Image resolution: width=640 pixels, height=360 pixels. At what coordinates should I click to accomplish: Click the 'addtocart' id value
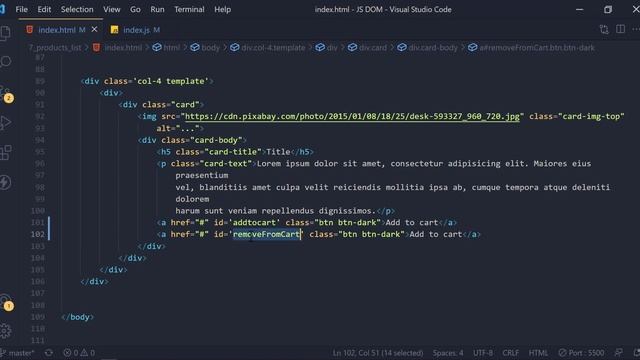click(254, 222)
